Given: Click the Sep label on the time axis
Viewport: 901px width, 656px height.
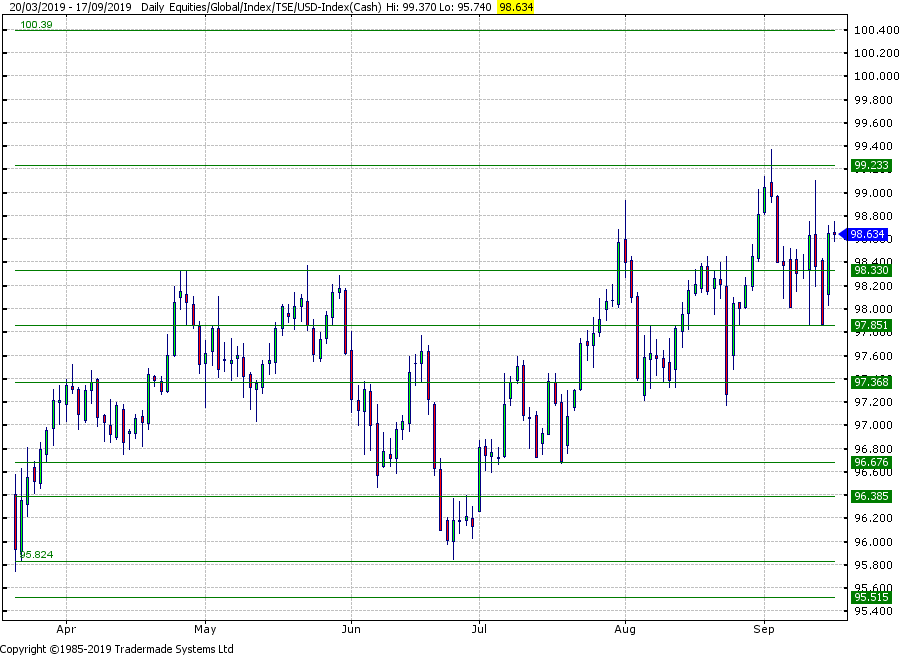Looking at the screenshot, I should point(764,630).
